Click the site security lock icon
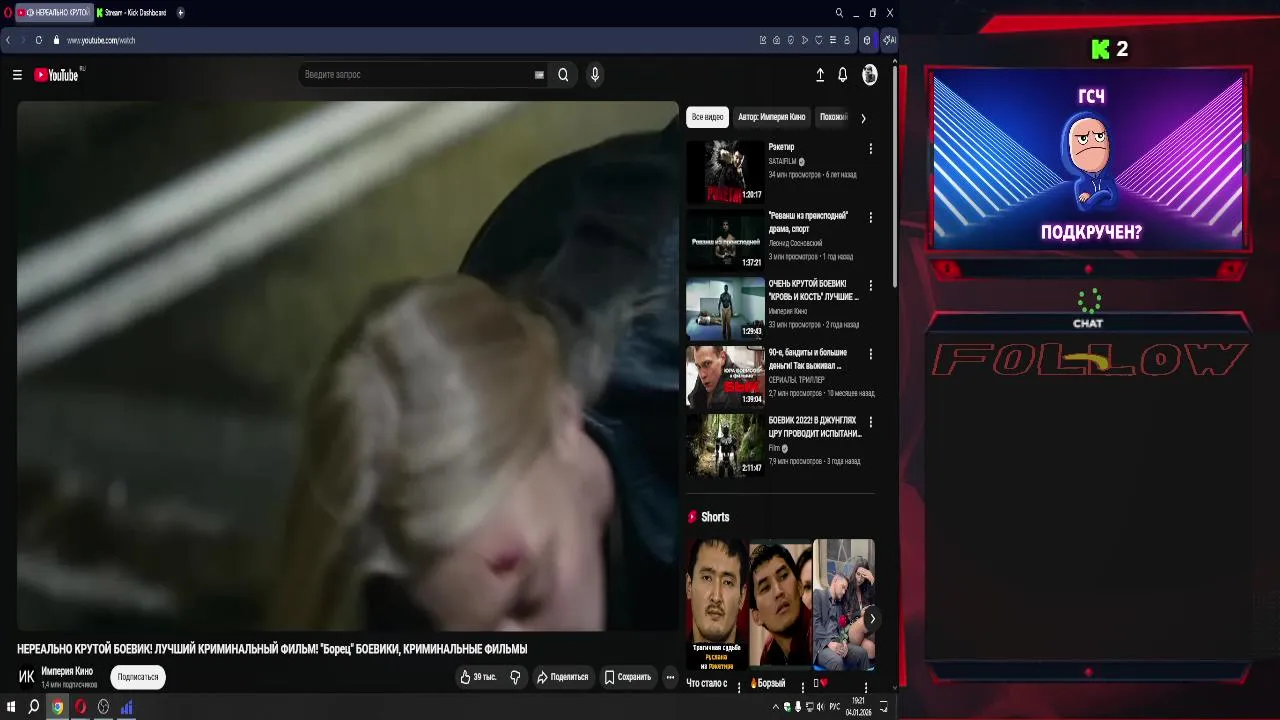Viewport: 1280px width, 720px height. (57, 40)
